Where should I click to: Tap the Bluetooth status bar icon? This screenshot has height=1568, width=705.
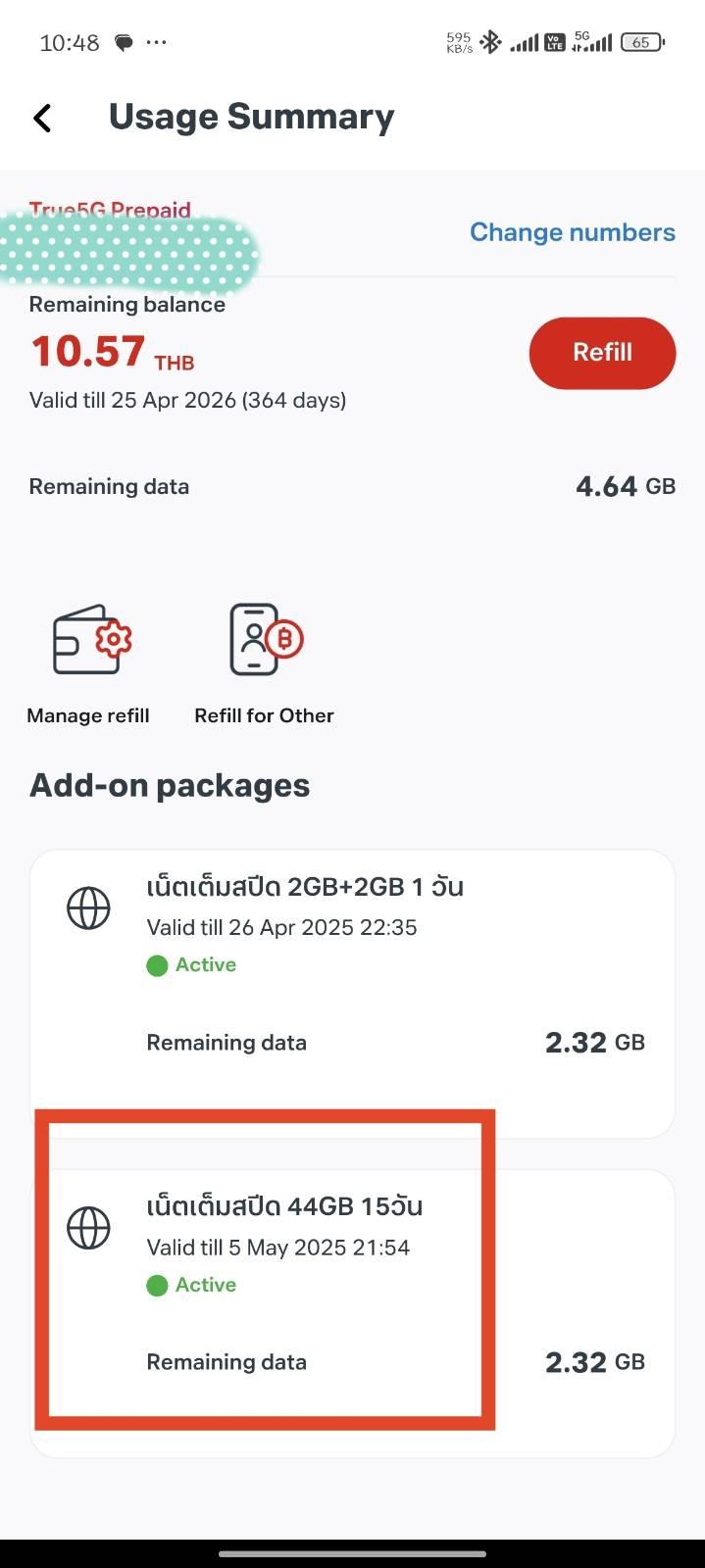point(490,42)
